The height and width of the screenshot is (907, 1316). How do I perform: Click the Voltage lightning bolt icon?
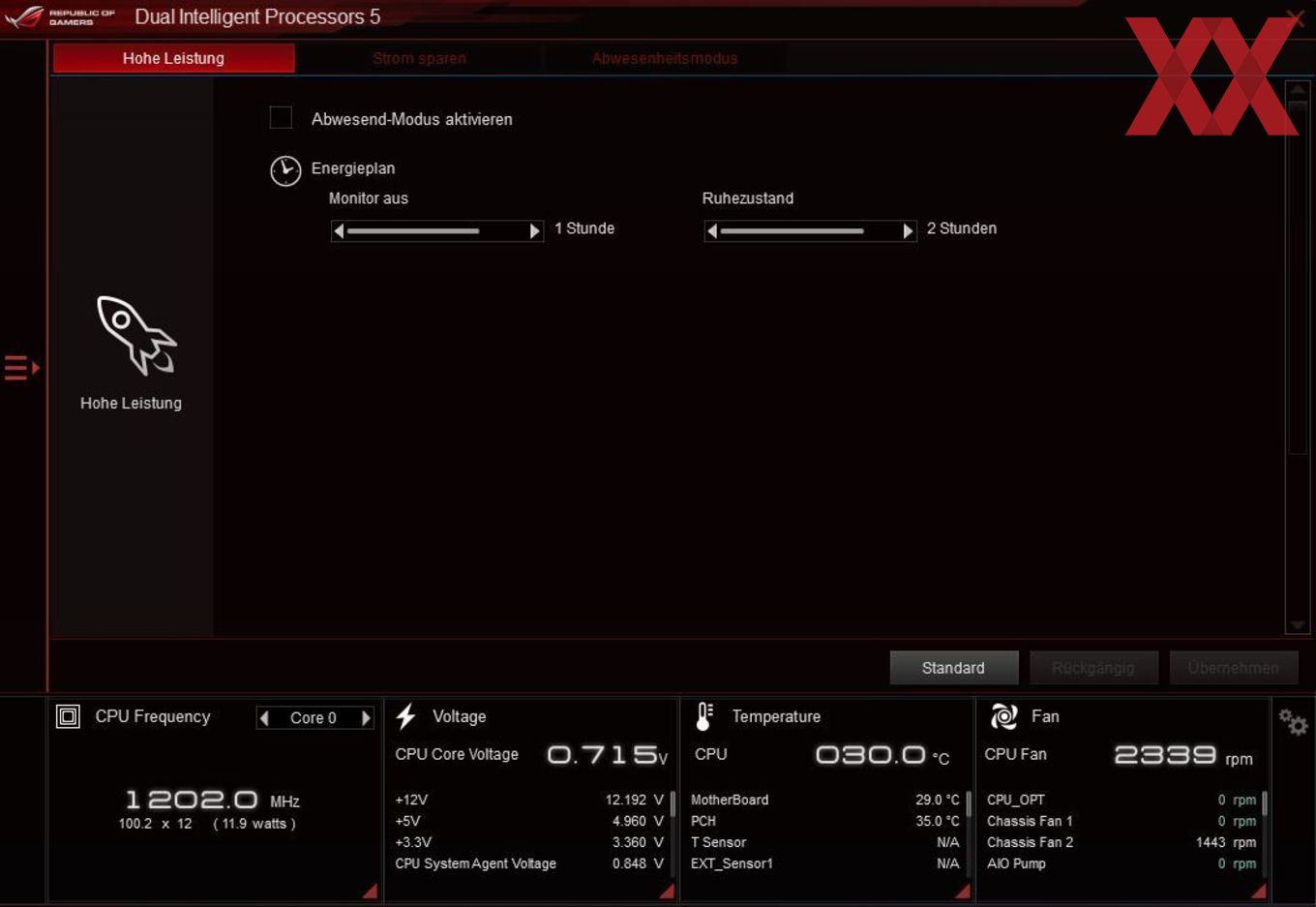[405, 716]
